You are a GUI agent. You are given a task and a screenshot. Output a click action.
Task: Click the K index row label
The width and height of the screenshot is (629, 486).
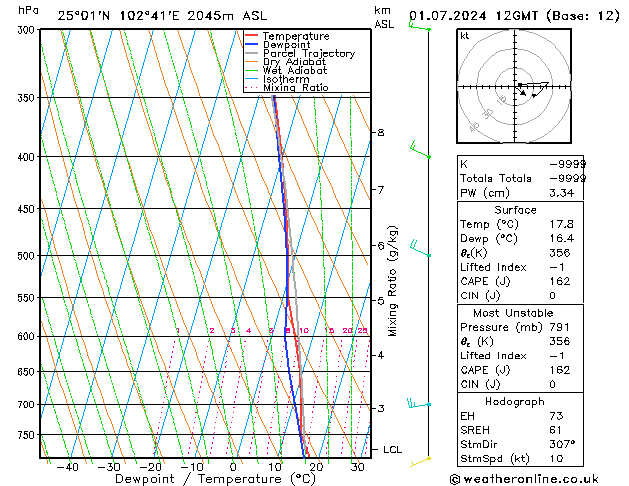[x=464, y=164]
